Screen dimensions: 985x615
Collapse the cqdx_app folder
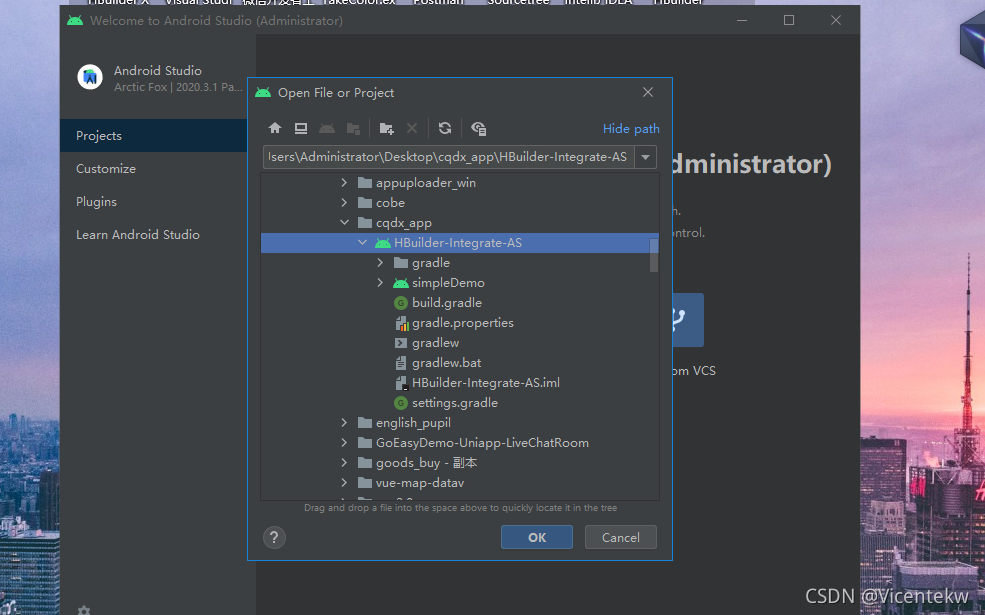point(344,222)
